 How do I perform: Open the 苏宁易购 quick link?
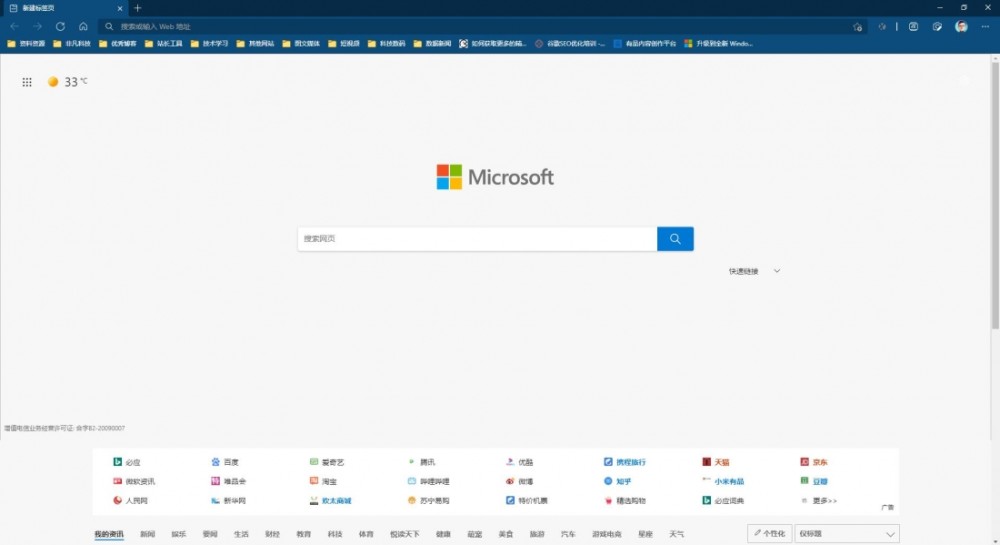[429, 500]
